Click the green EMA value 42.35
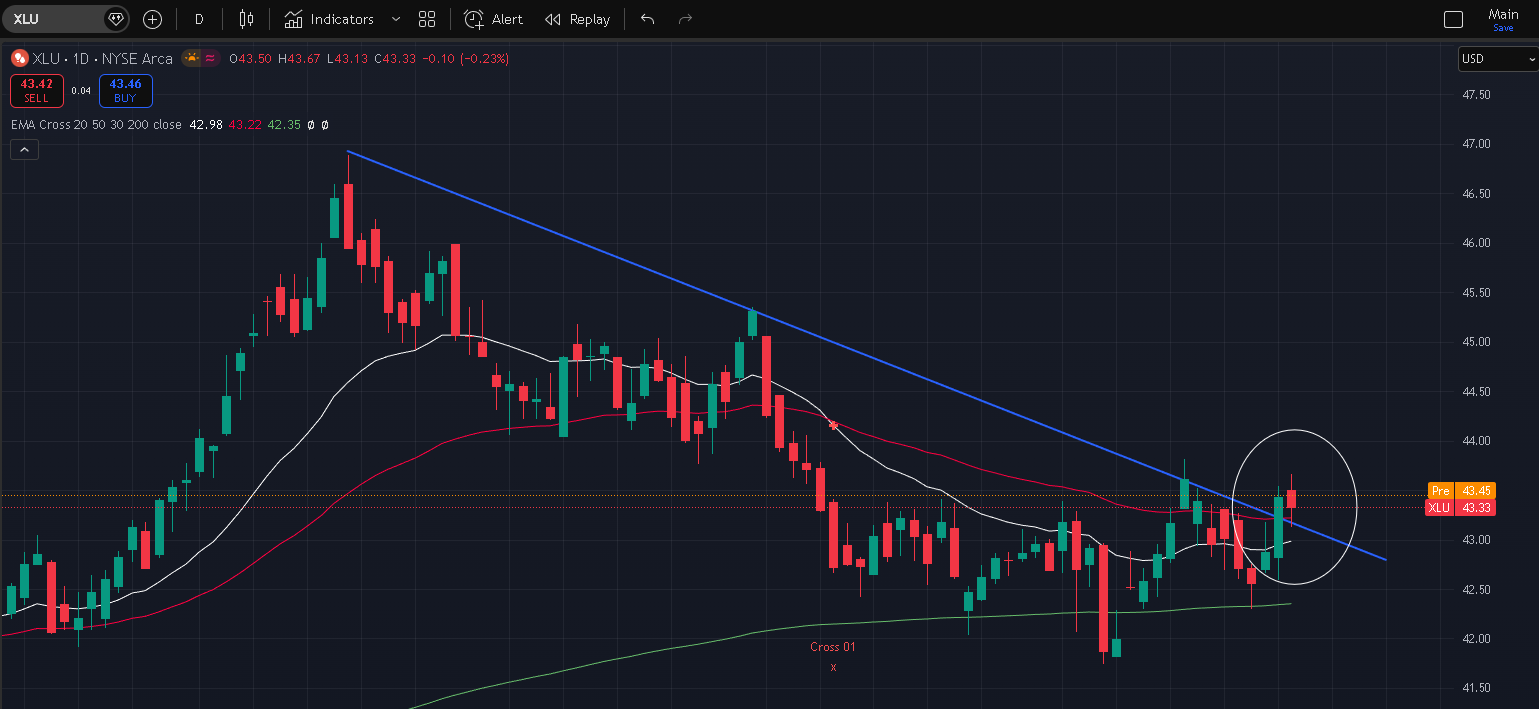The height and width of the screenshot is (709, 1539). click(285, 125)
